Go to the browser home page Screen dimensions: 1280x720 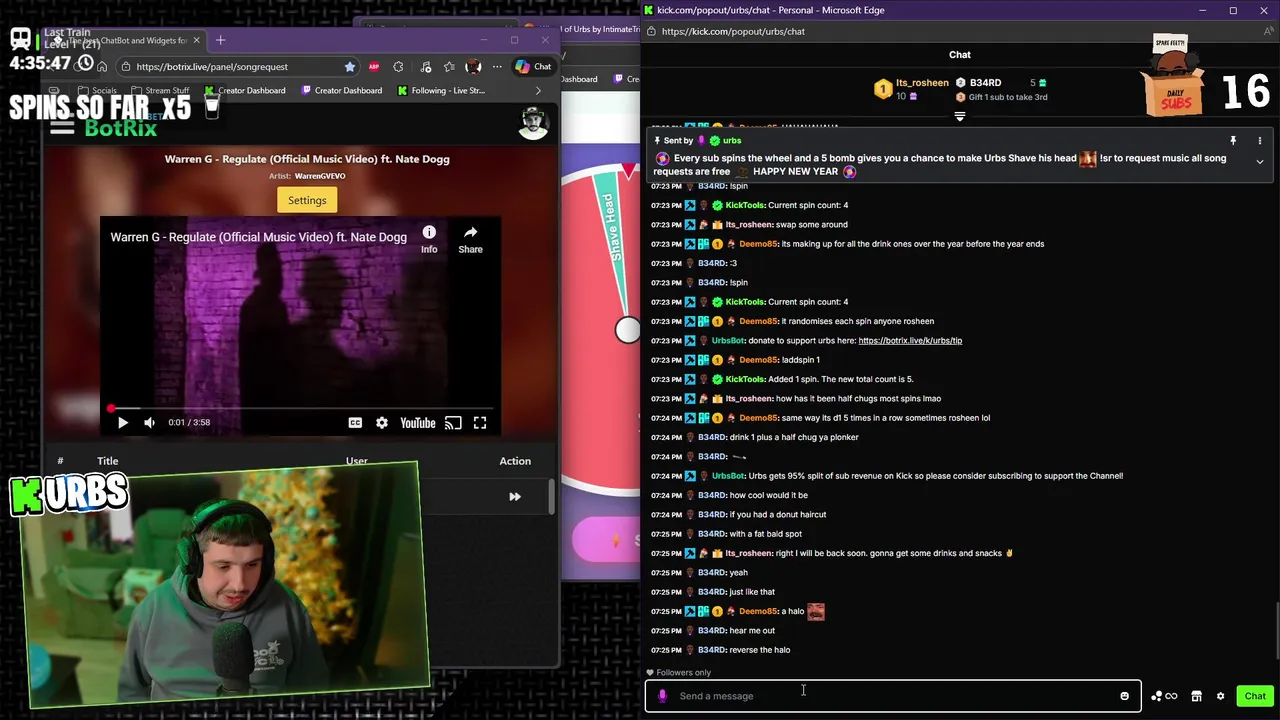click(x=102, y=67)
